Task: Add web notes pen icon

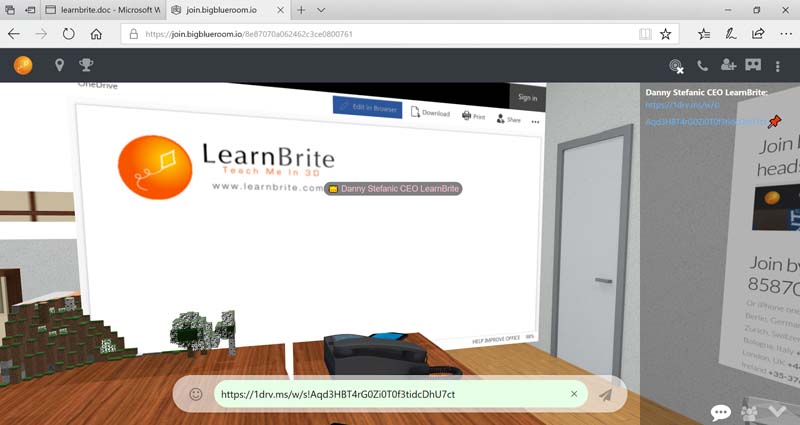Action: pos(731,34)
